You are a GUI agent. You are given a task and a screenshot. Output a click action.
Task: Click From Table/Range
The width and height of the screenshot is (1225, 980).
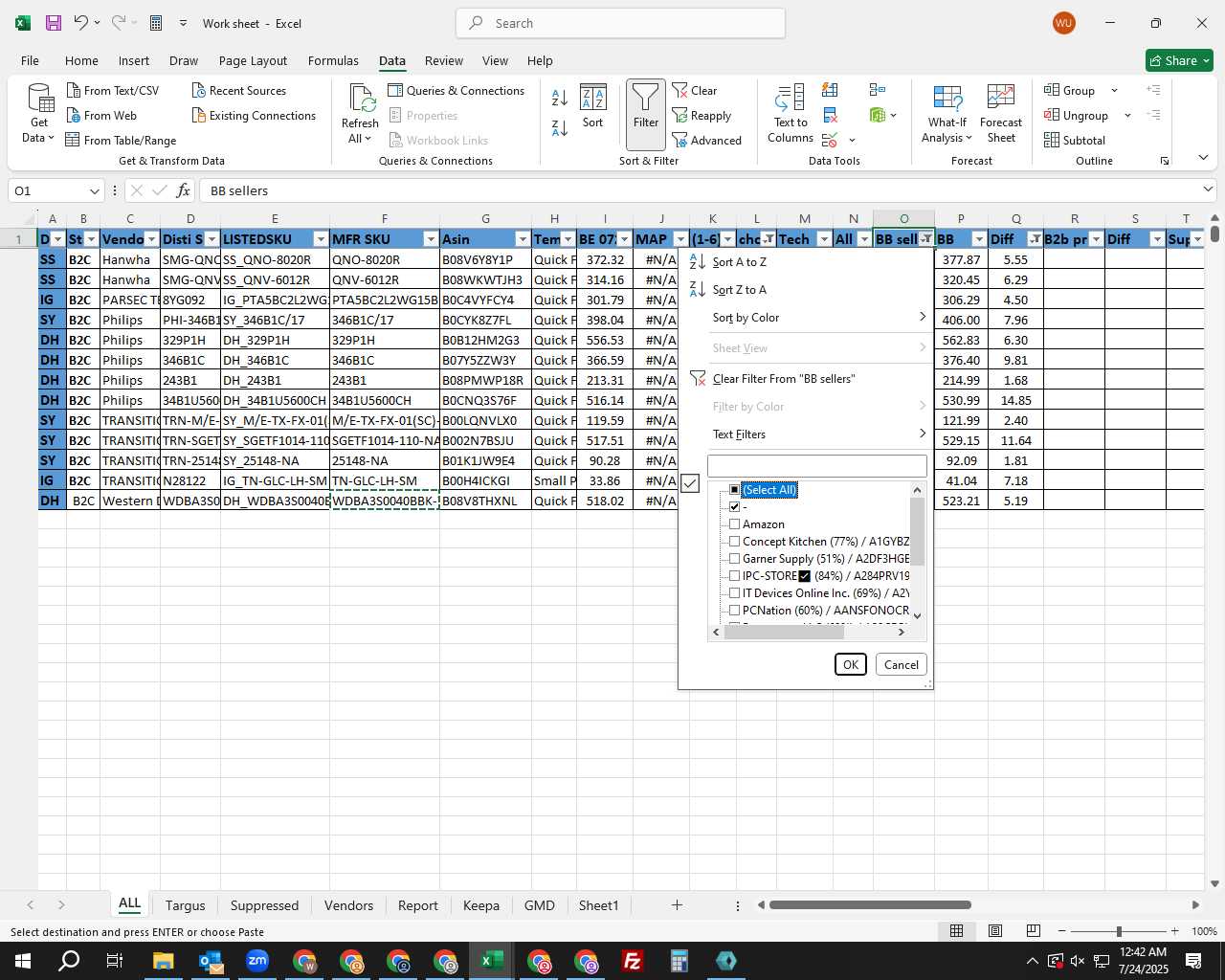[121, 140]
